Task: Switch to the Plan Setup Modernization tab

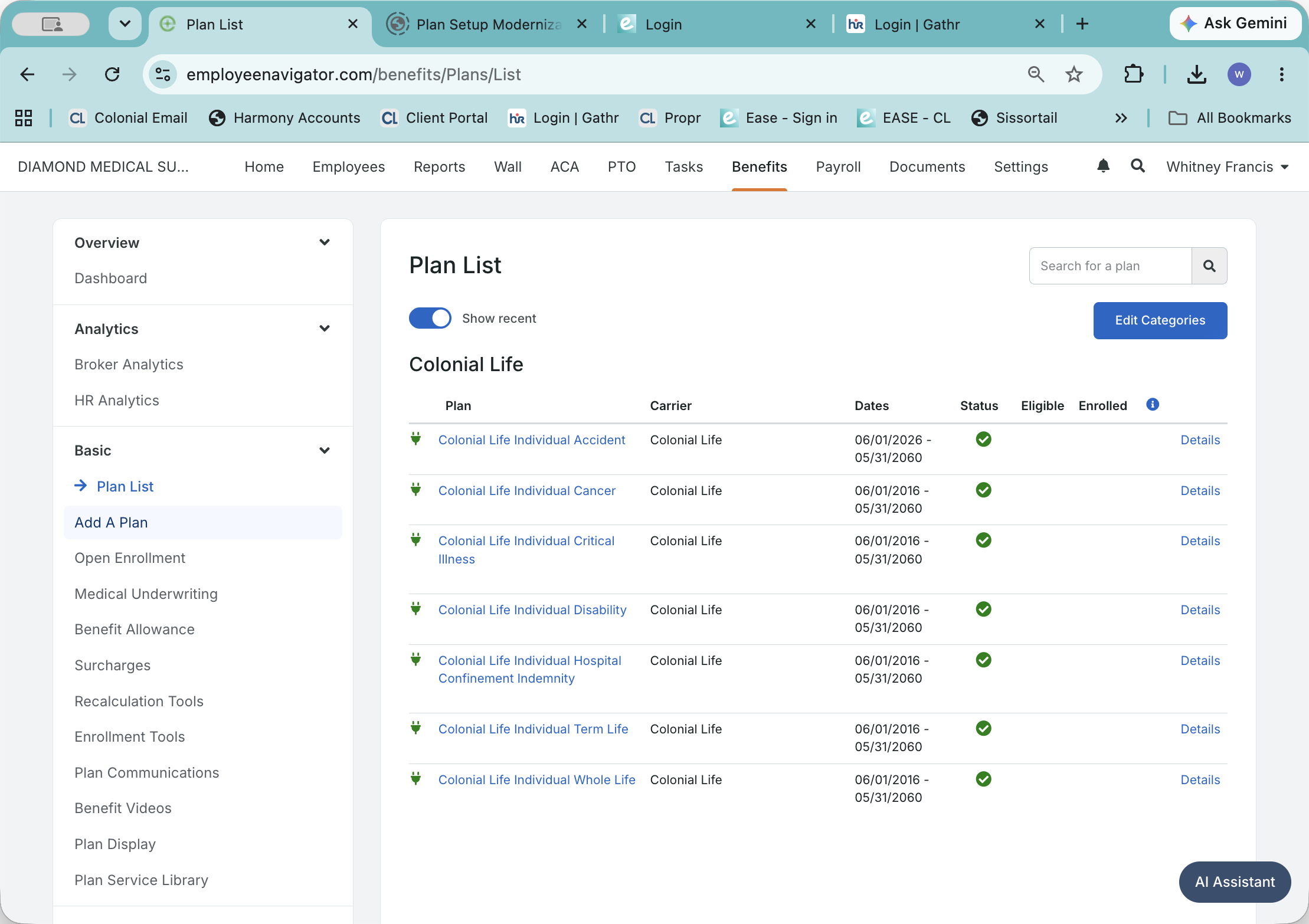Action: point(489,24)
